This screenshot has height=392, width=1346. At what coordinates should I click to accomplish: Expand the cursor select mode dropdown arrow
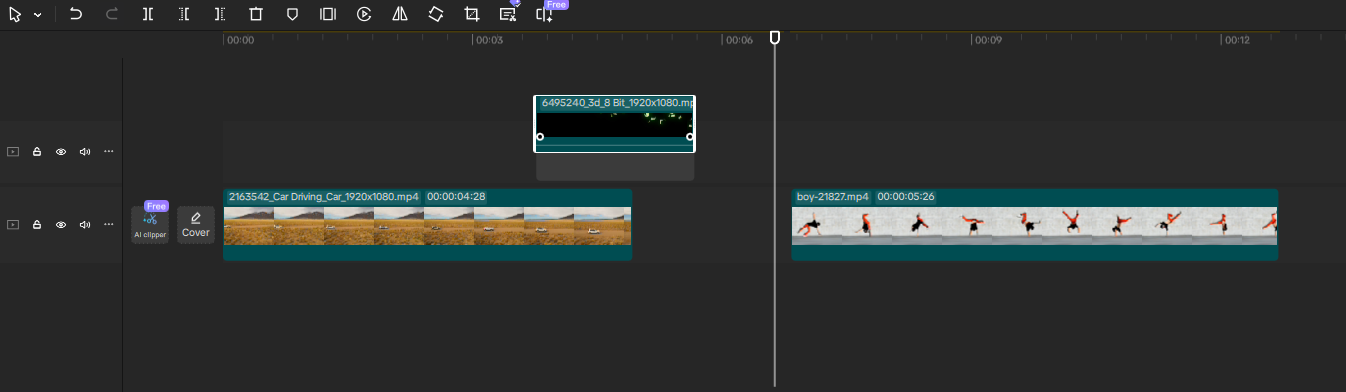coord(38,15)
